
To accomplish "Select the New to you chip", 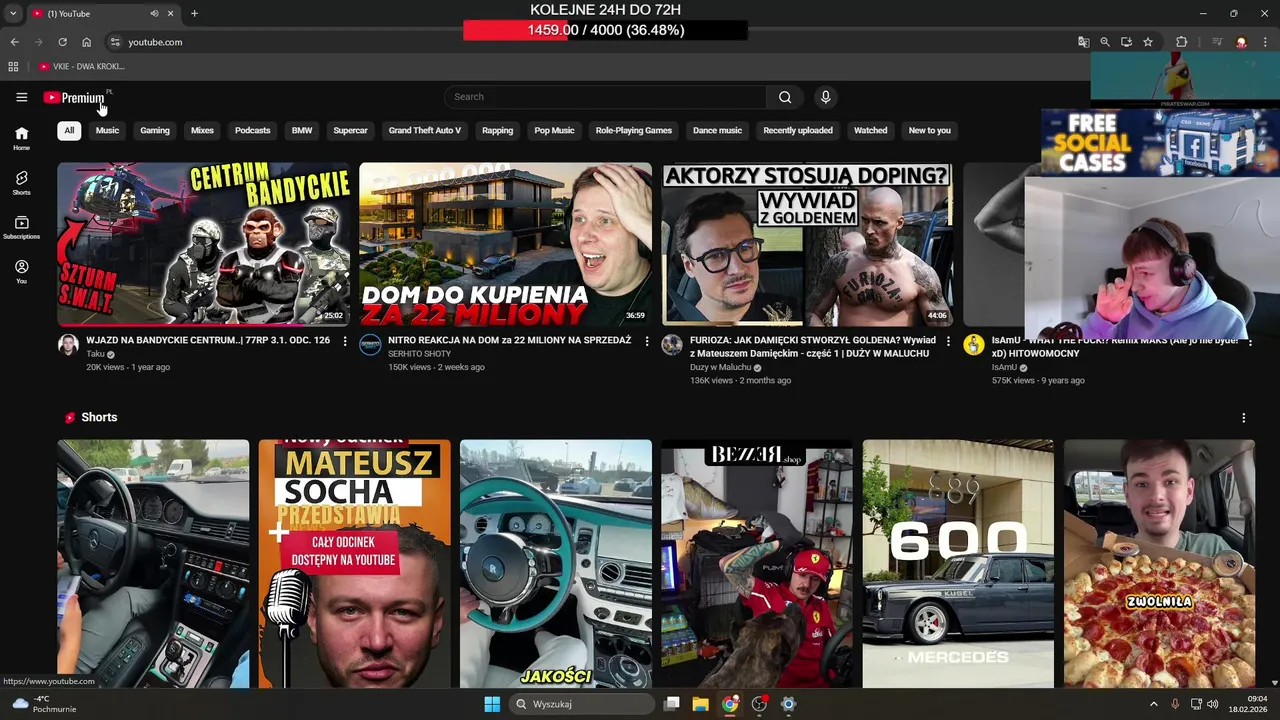I will 930,130.
